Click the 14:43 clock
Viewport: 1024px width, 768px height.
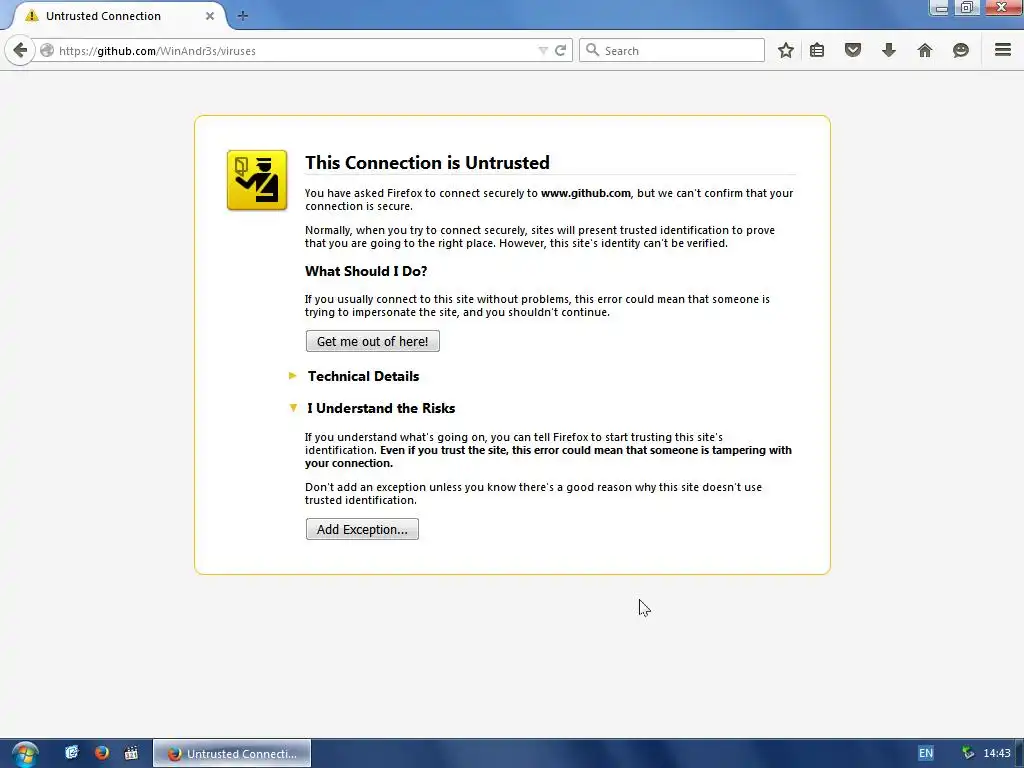997,754
